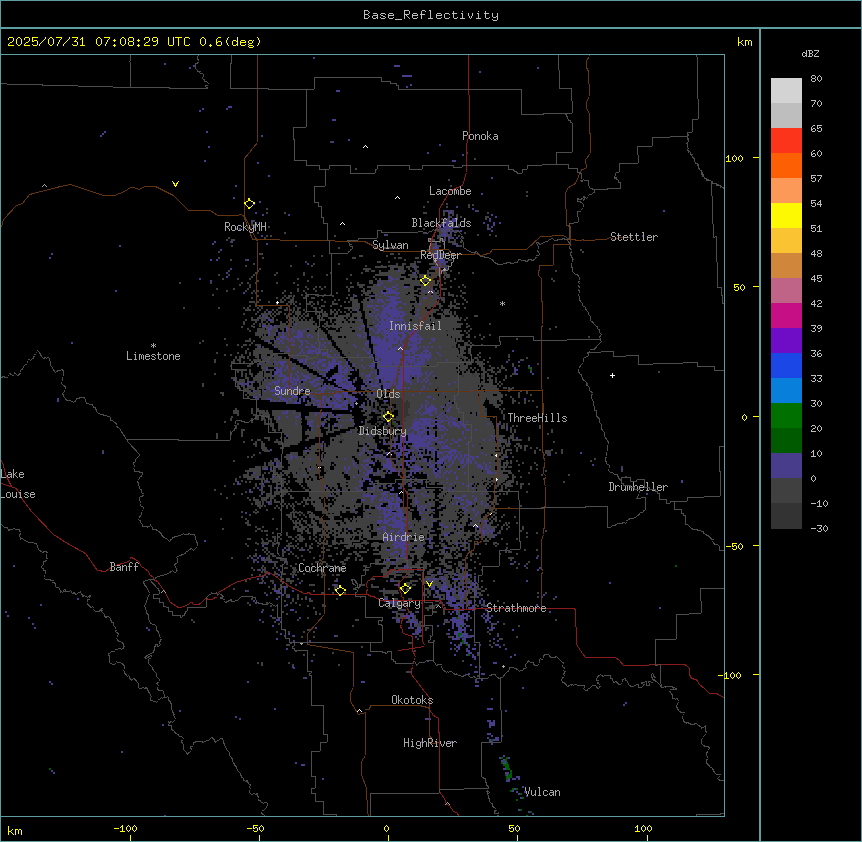Screen dimensions: 862x842
Task: Click yellow diamond marker just above Calgary label
Action: point(405,589)
